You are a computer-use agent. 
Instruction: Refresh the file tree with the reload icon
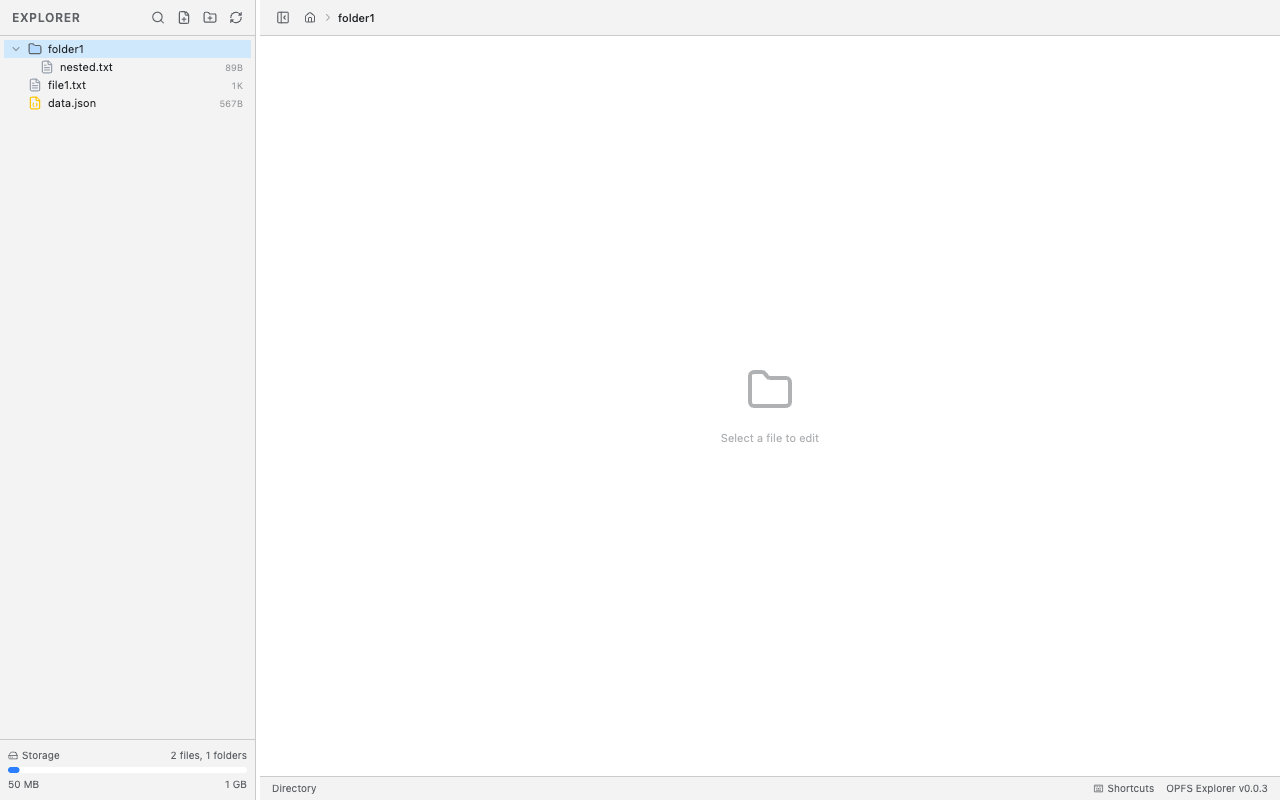coord(236,17)
